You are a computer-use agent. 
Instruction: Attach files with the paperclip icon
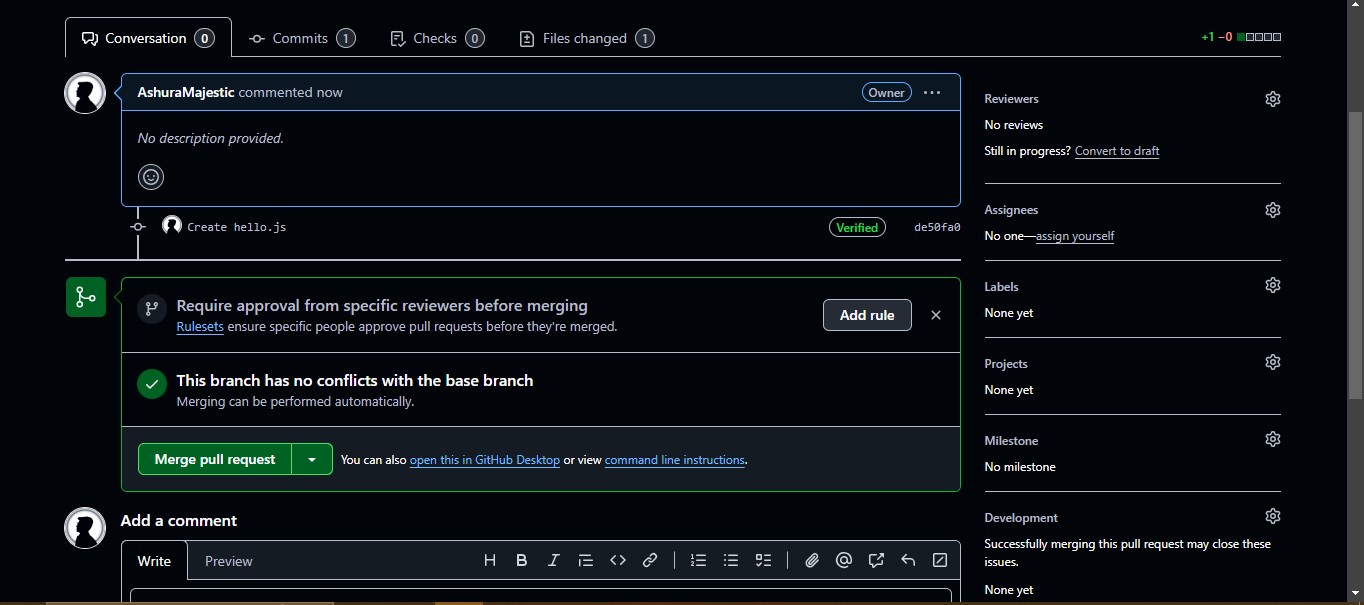[x=812, y=560]
